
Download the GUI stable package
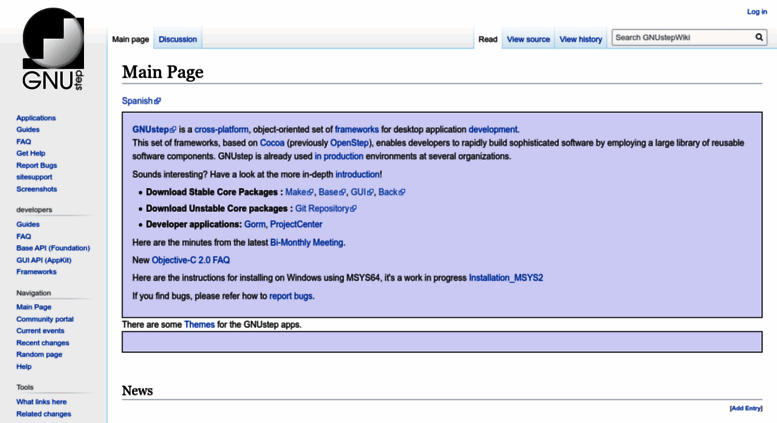[362, 192]
